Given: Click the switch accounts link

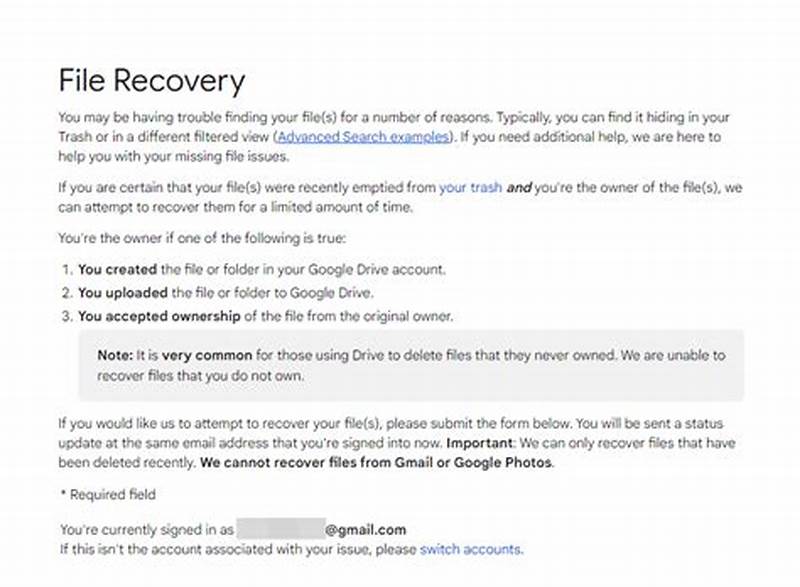Looking at the screenshot, I should [x=470, y=549].
